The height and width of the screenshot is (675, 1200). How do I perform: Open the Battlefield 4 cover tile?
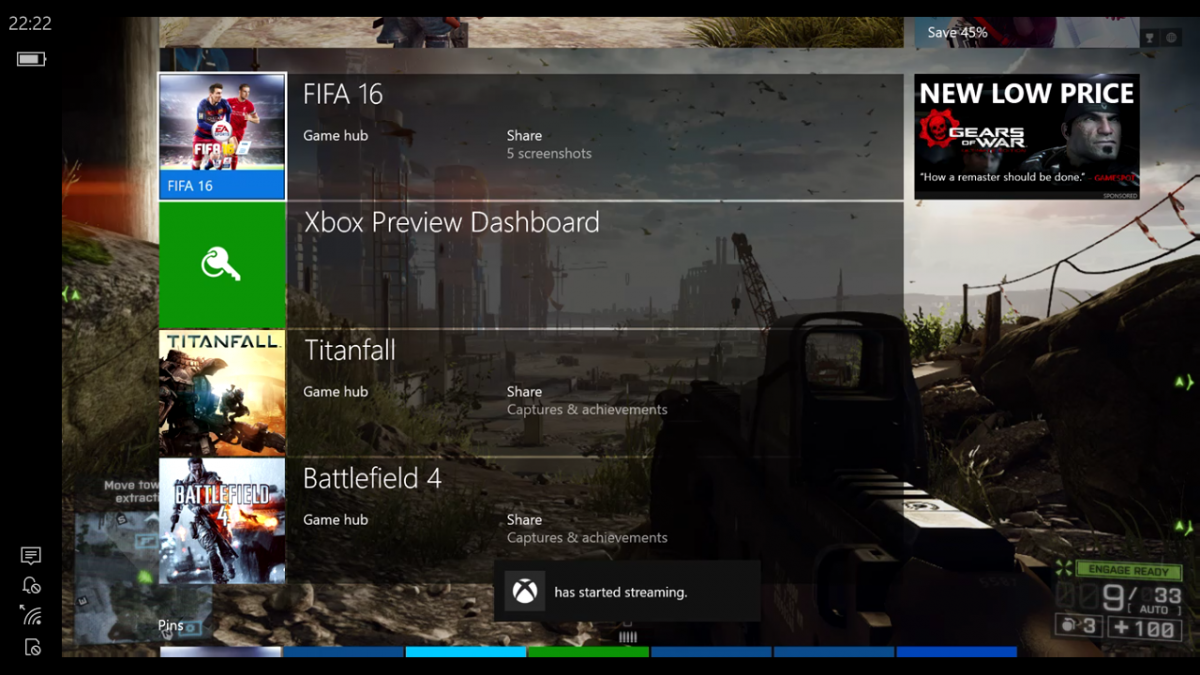pos(222,521)
